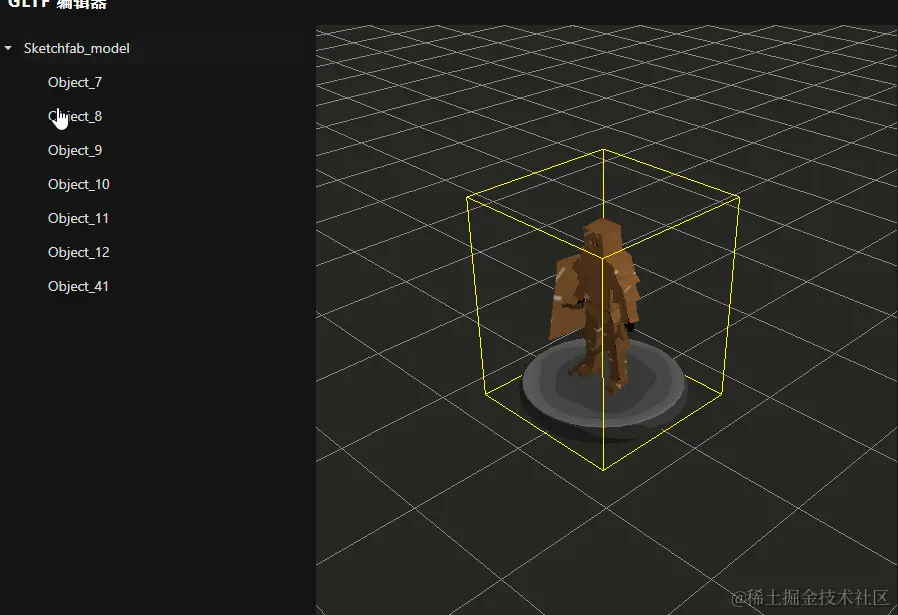Select the Sketchfab_model root node

point(77,49)
